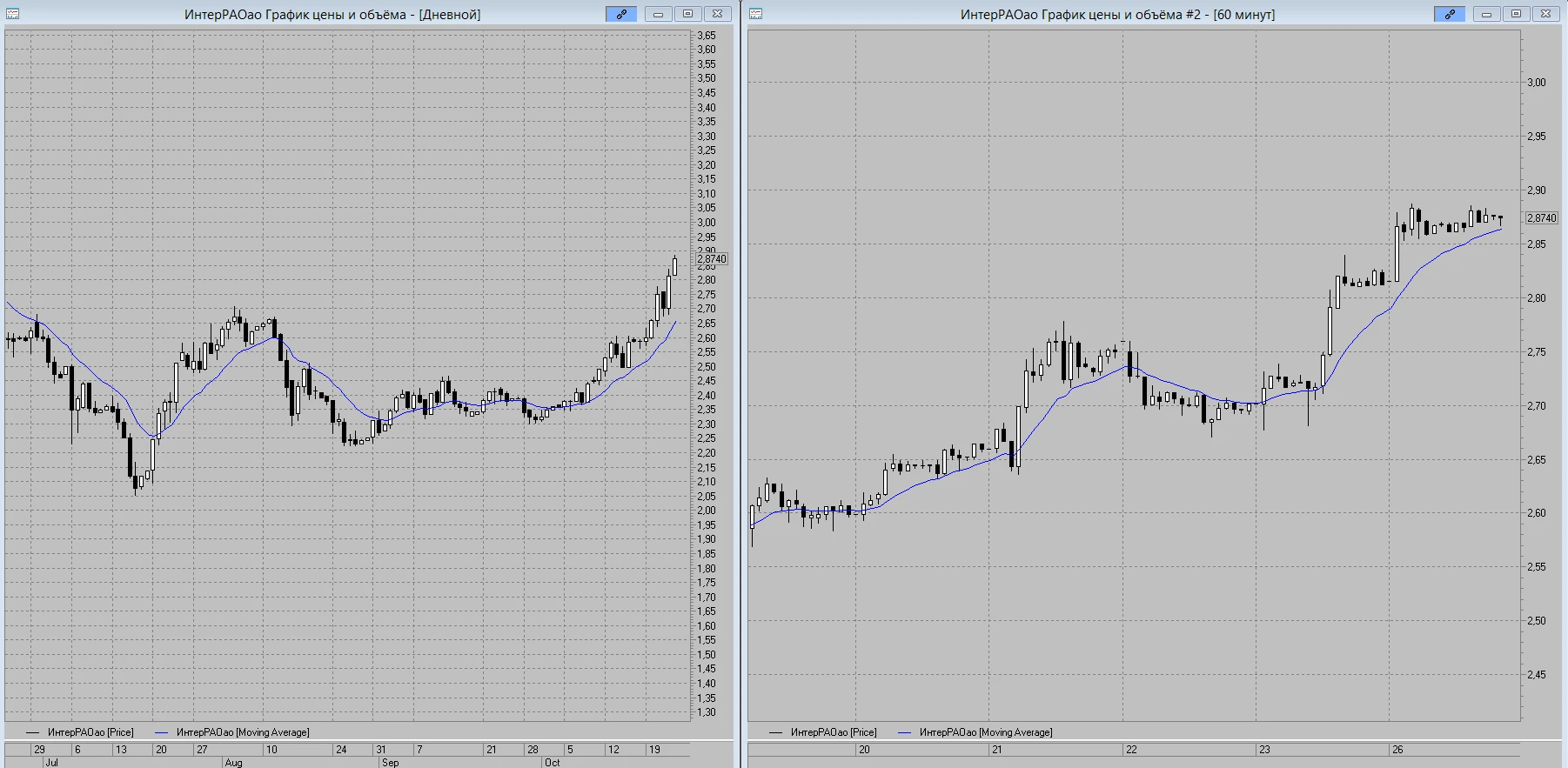The image size is (1568, 768).
Task: Click the current price label 2,8740 on the 60-minute chart
Action: pyautogui.click(x=1542, y=217)
